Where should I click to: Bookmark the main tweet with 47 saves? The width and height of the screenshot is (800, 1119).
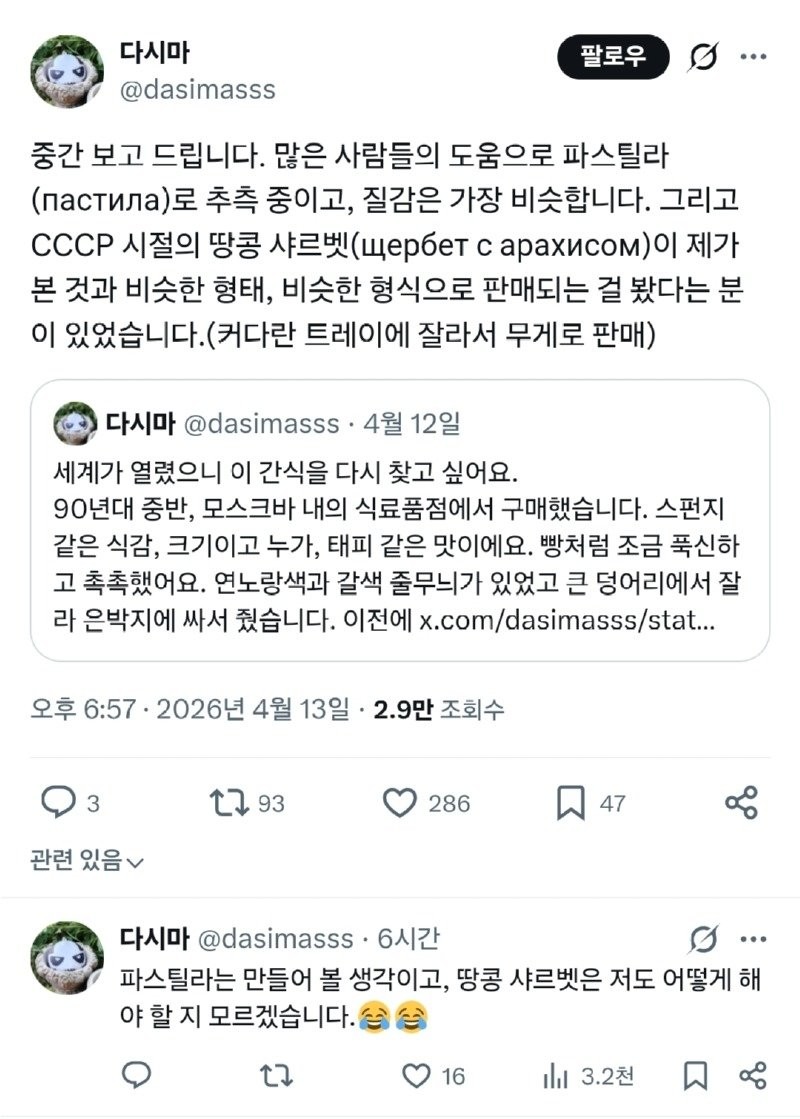571,801
